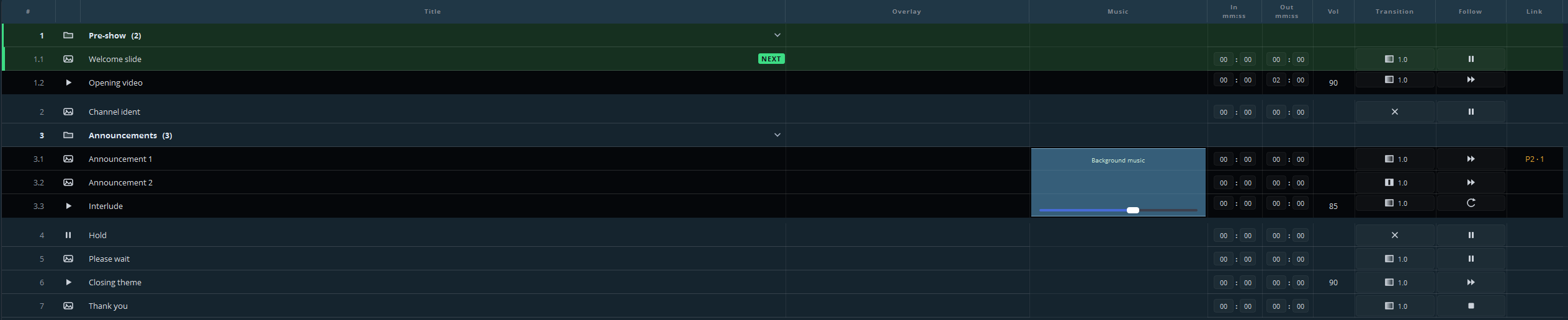Collapse the Pre-show group chevron
Screen dimensions: 1568x320
pyautogui.click(x=777, y=35)
